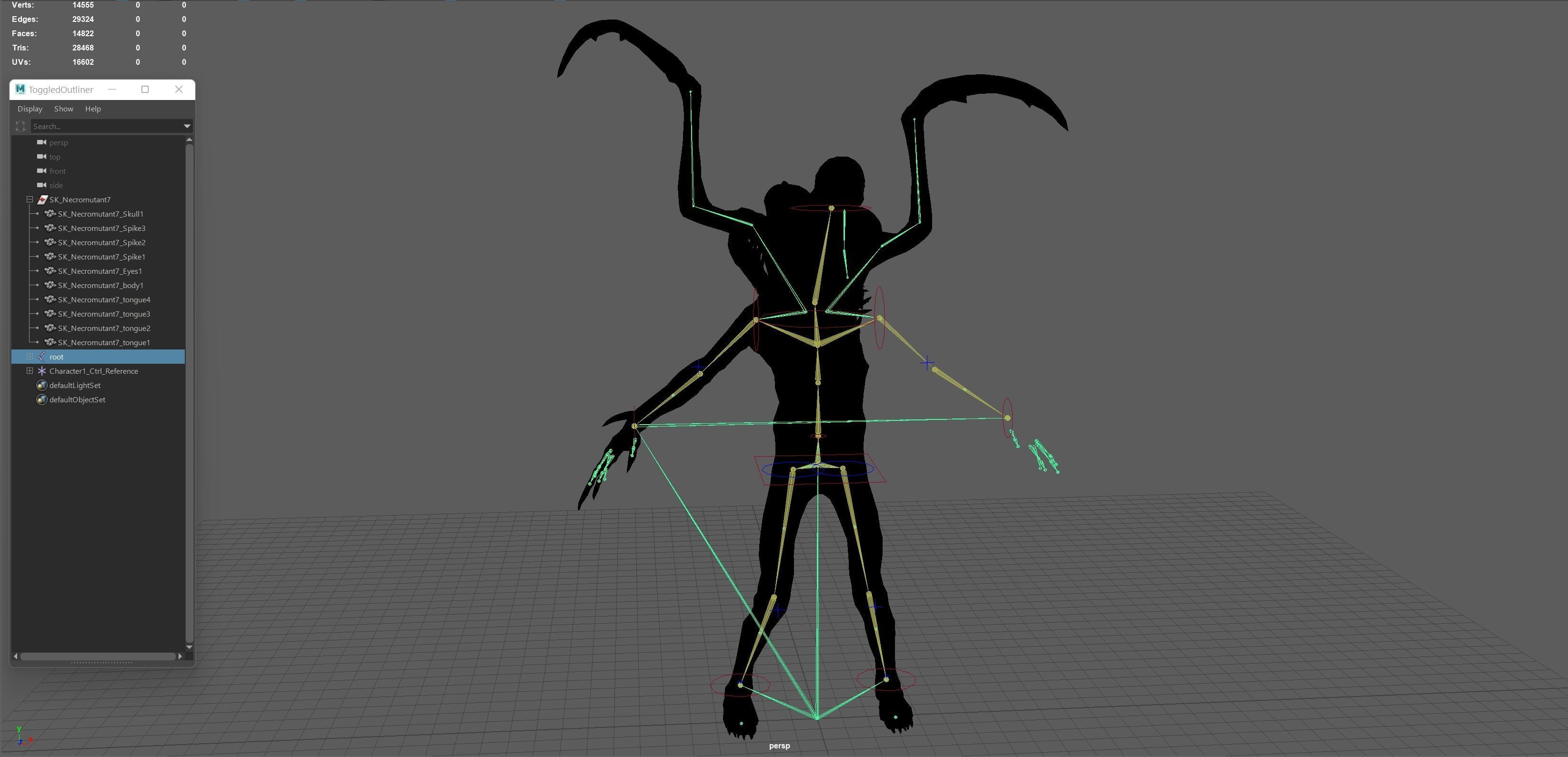Click the mesh icon beside SK_Necromutant7_Skull1
Image resolution: width=1568 pixels, height=757 pixels.
pyautogui.click(x=50, y=214)
